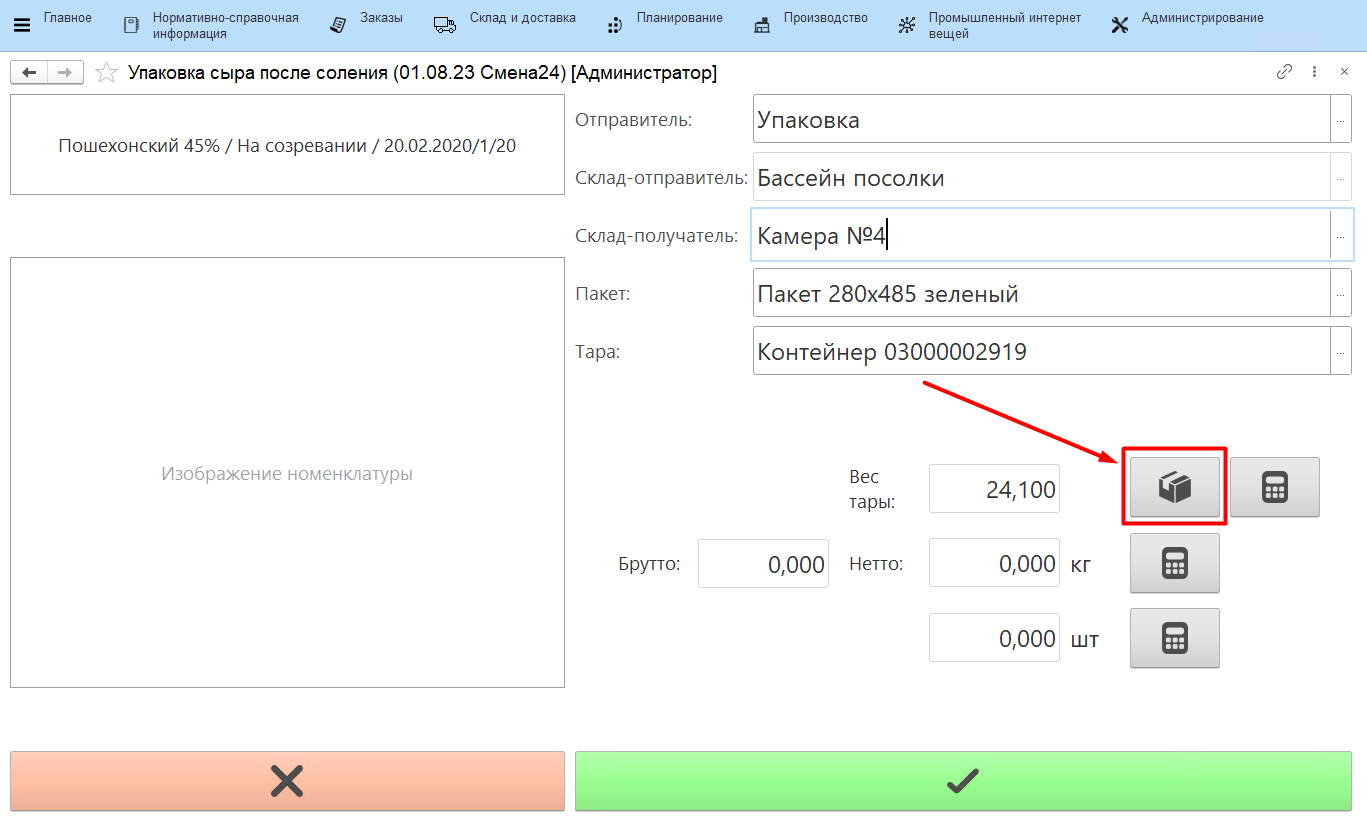
Task: Expand the Отправитель field selector
Action: (x=1340, y=120)
